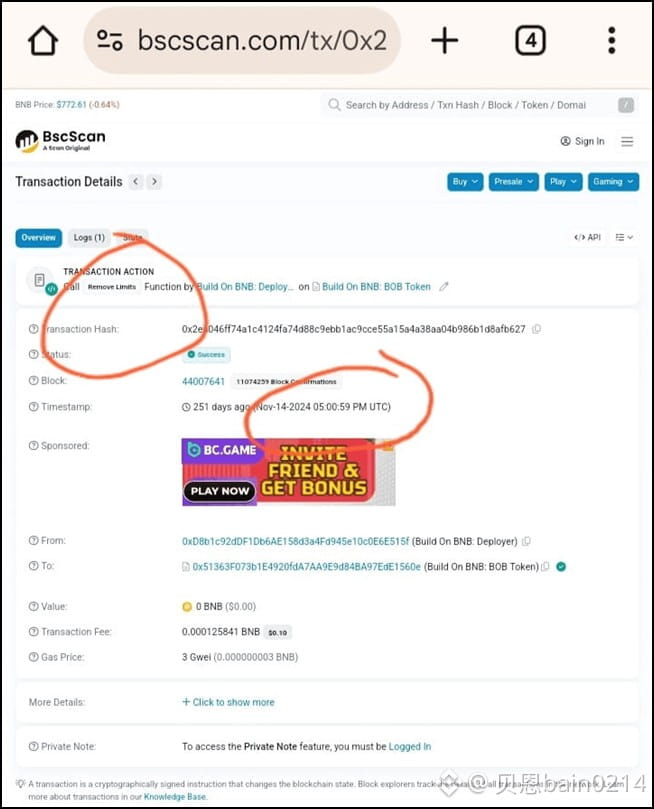The image size is (654, 809).
Task: Click the Remove Limits function badge
Action: click(111, 287)
